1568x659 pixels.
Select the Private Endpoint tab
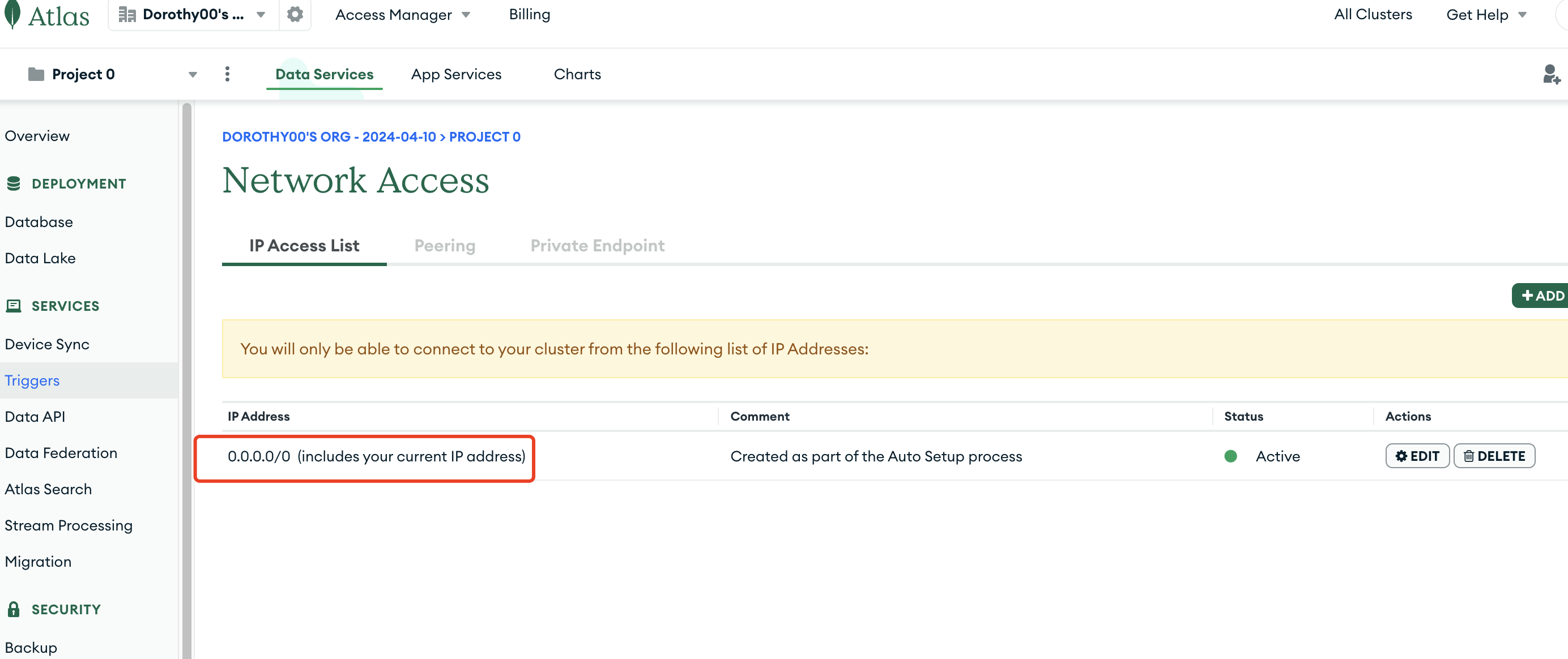point(597,245)
